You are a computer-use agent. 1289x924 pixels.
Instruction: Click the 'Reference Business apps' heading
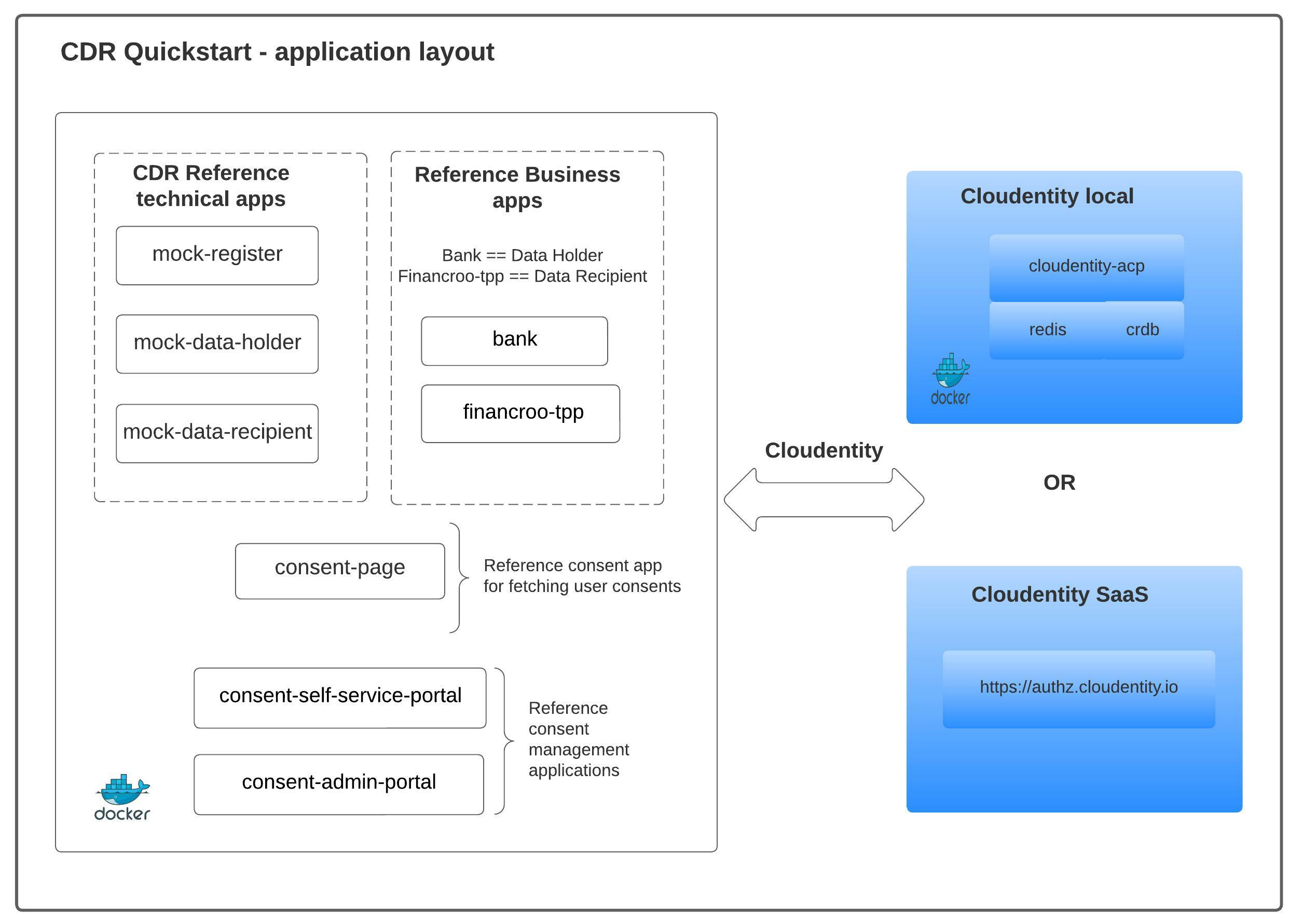click(517, 187)
